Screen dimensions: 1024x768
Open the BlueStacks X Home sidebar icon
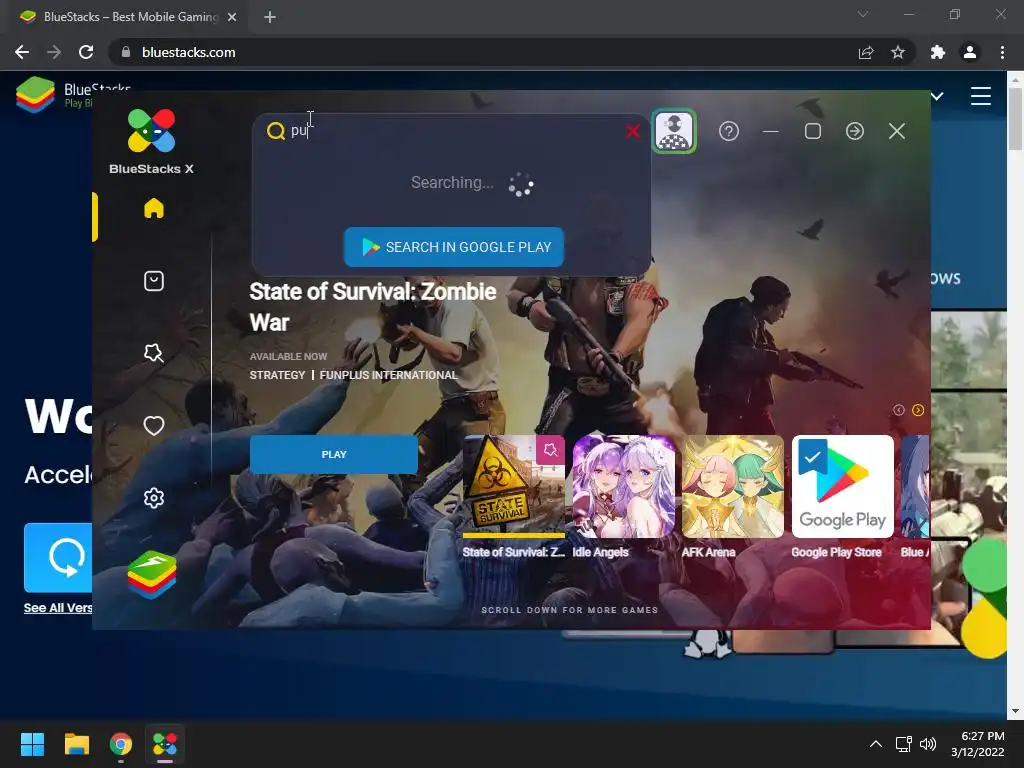153,208
